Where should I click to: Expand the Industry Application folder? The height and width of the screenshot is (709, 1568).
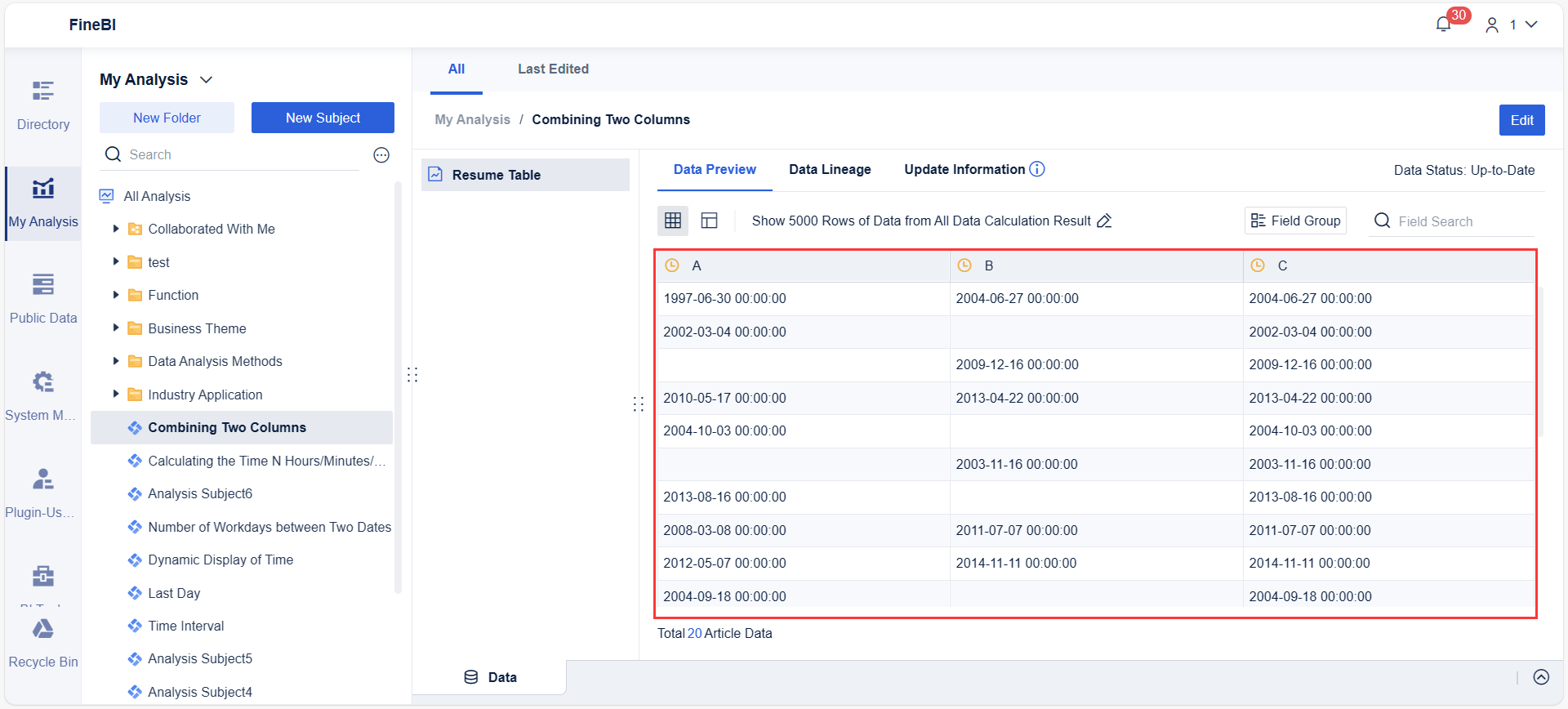[115, 395]
